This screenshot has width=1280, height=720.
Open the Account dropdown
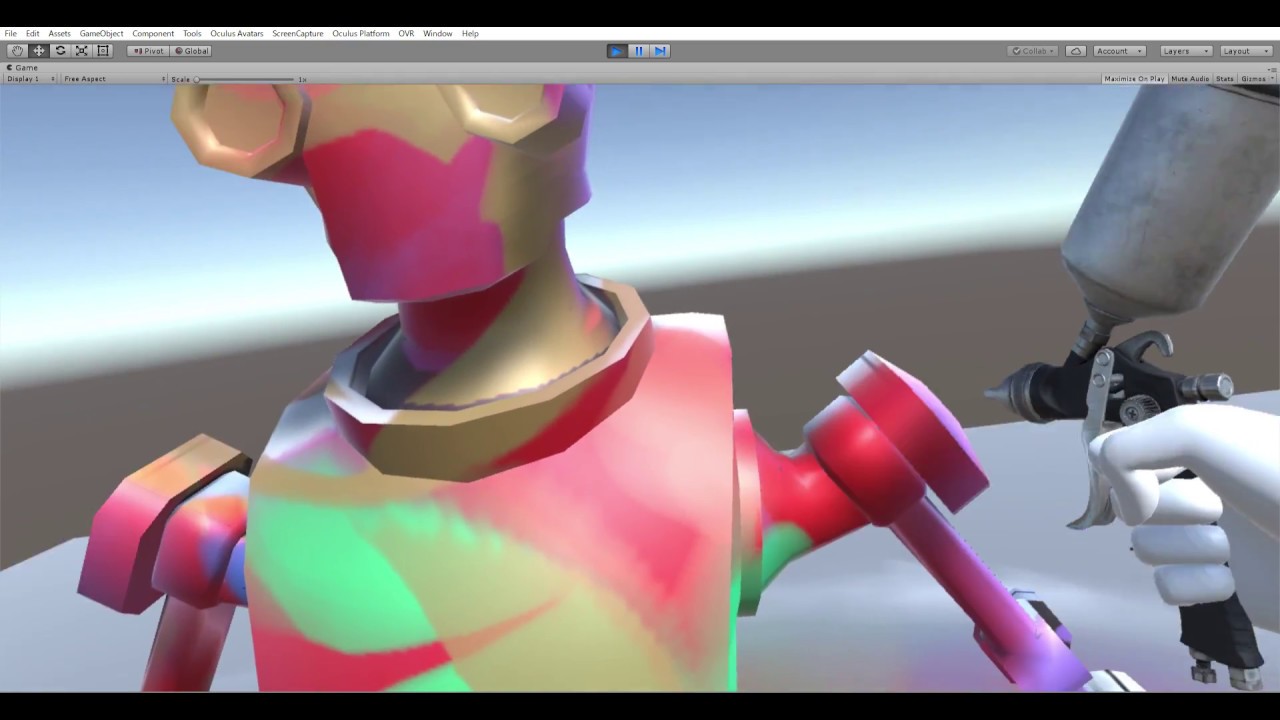1119,51
